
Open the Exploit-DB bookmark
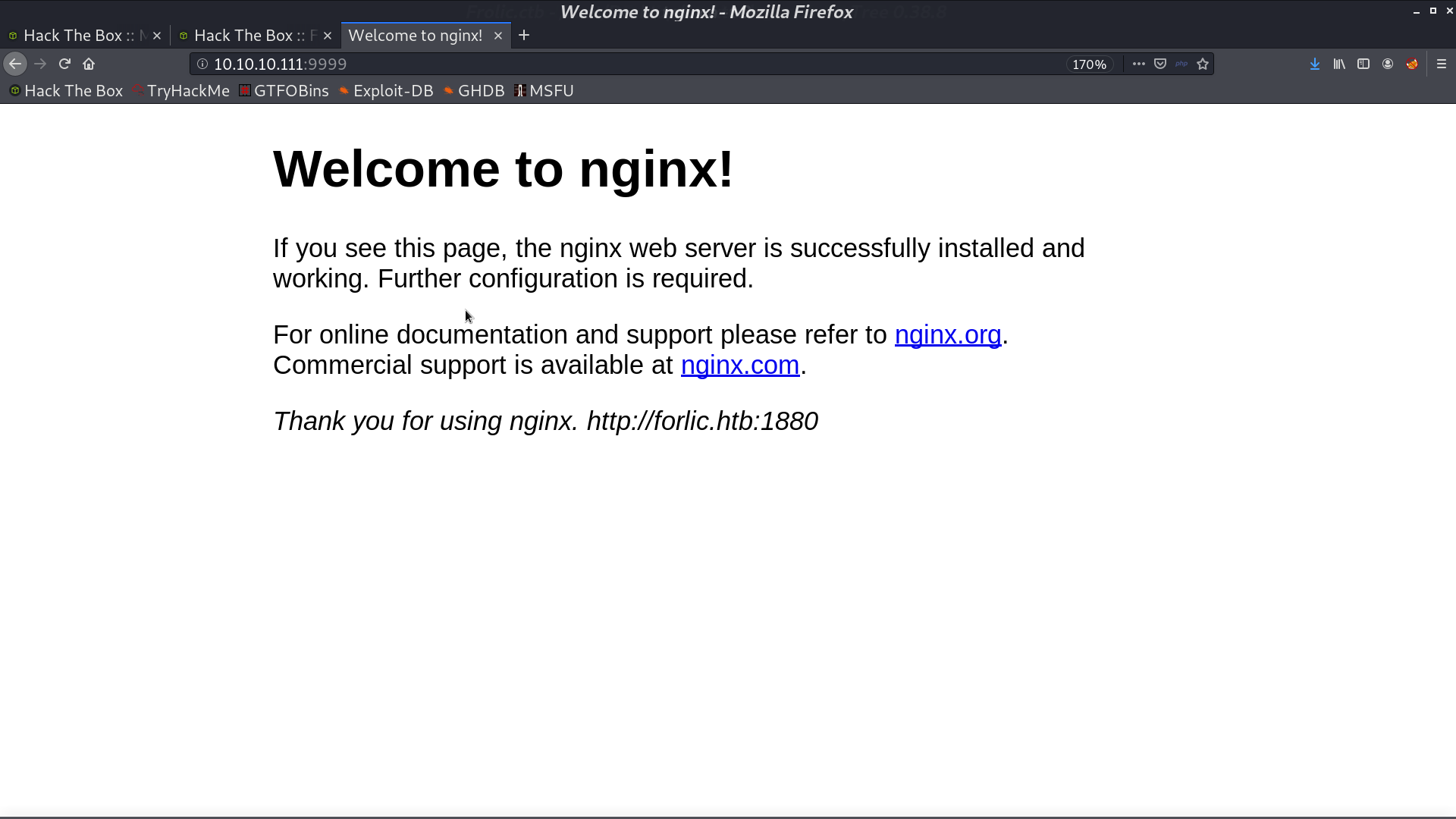386,91
